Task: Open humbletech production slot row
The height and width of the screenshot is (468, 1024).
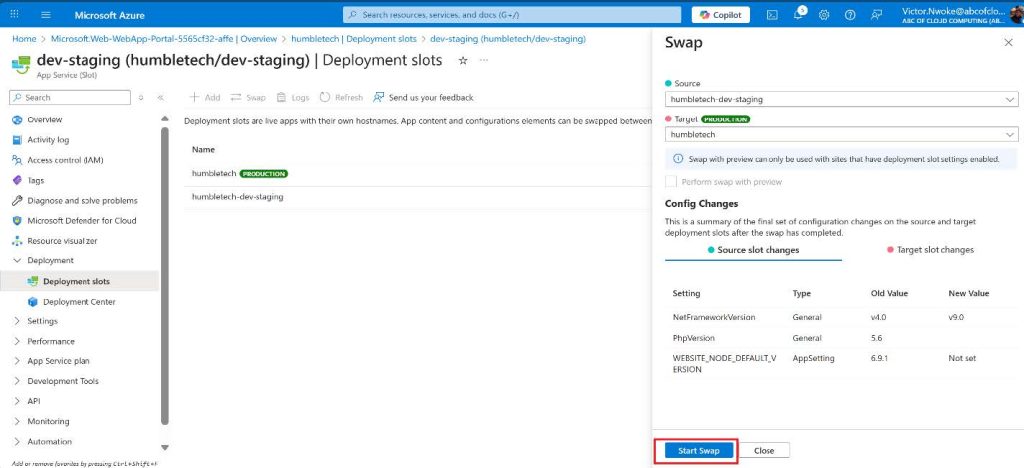Action: [418, 174]
